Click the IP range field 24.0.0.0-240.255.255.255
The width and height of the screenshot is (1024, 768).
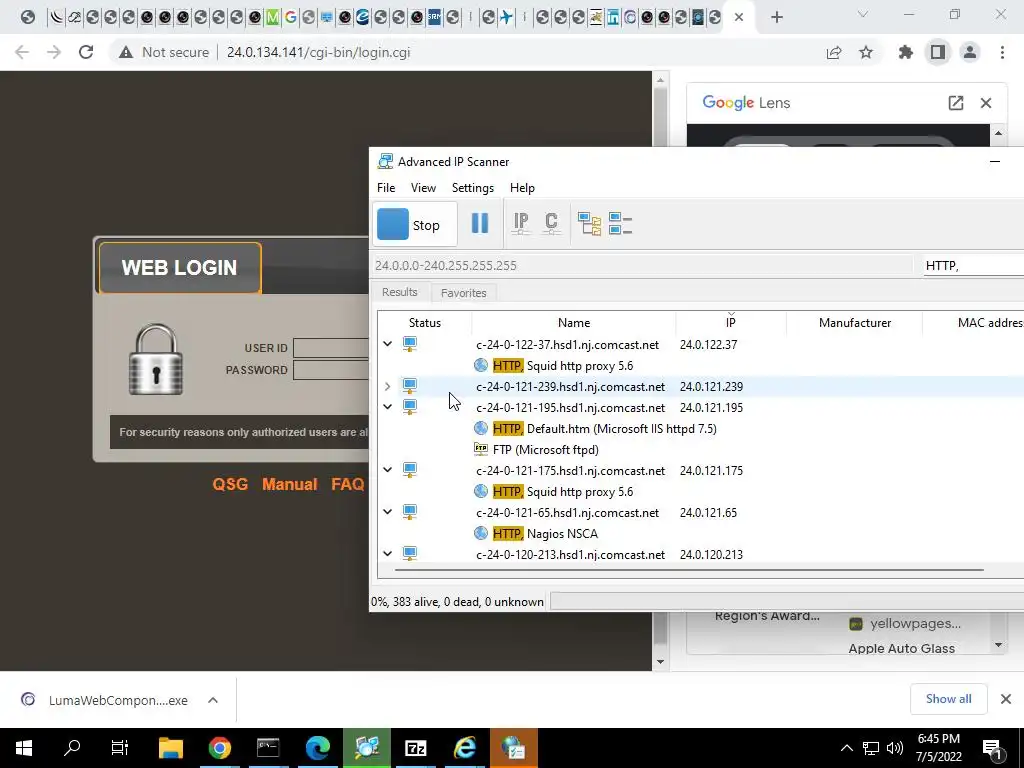641,265
